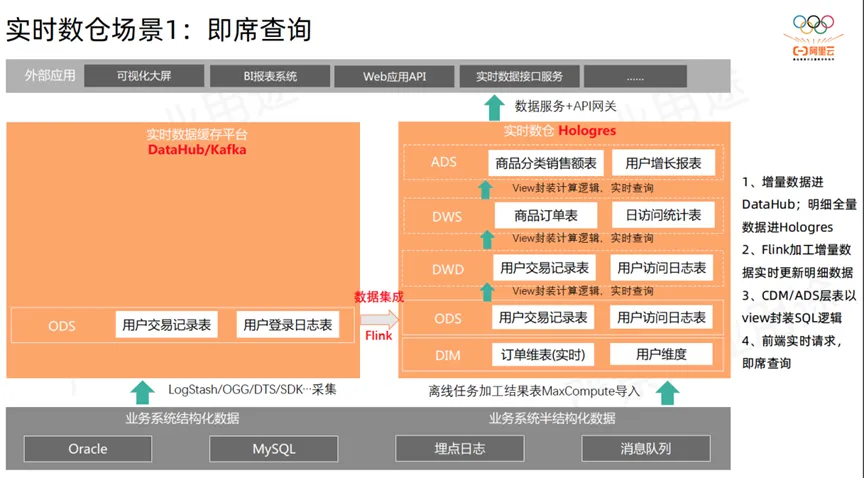Click the Olympic rings emblem

813,24
